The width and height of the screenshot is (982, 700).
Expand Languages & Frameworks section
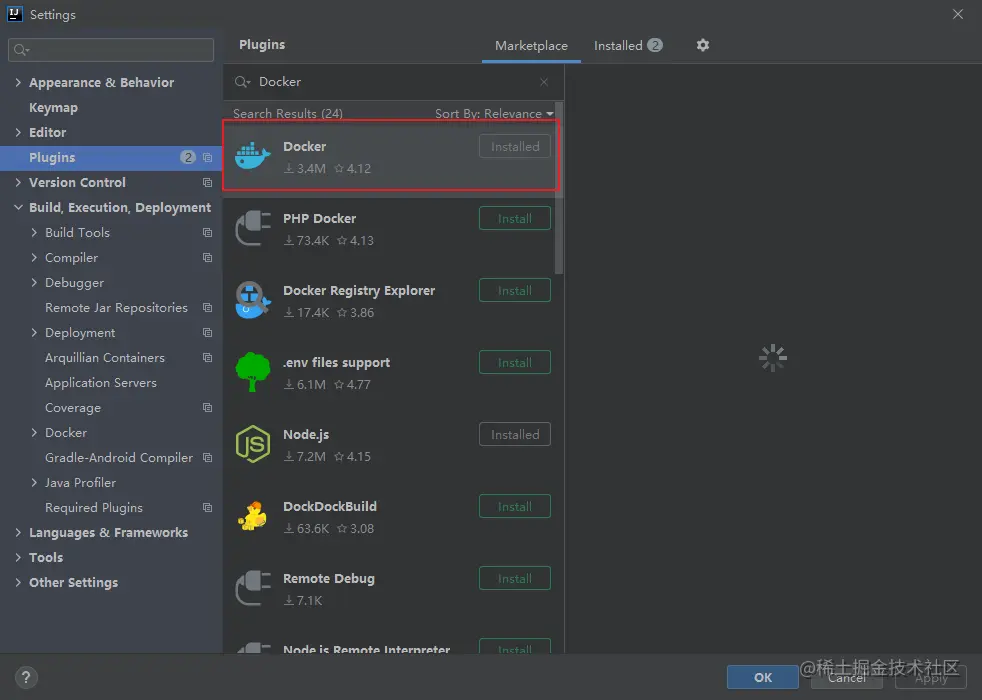18,533
